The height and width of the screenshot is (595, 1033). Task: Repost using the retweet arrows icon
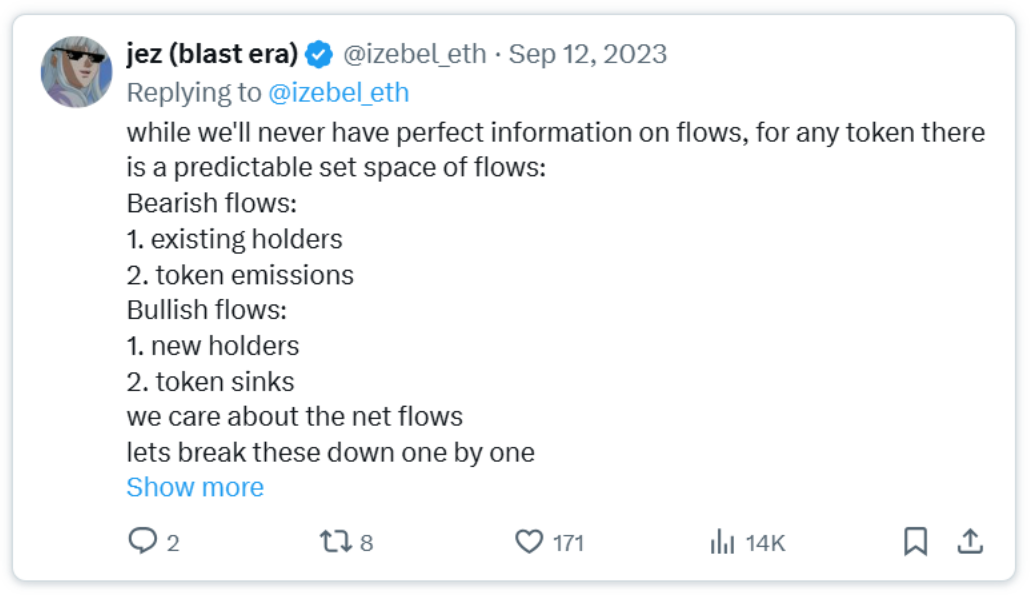(335, 542)
